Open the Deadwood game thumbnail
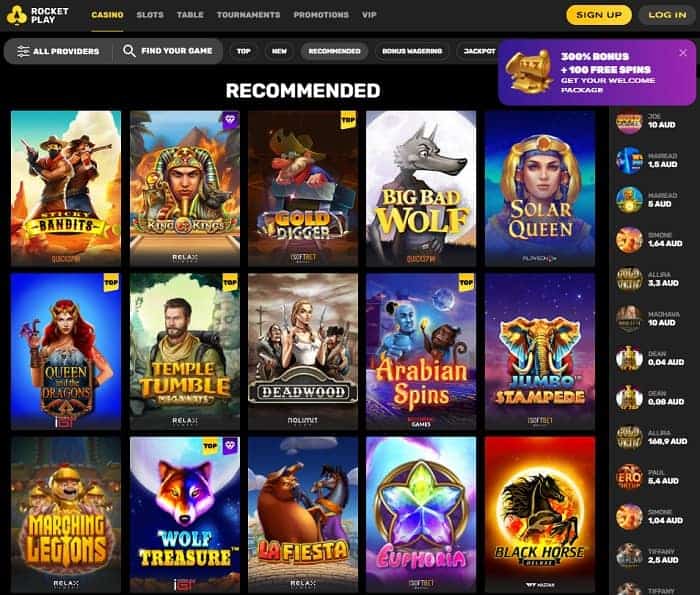 coord(303,351)
